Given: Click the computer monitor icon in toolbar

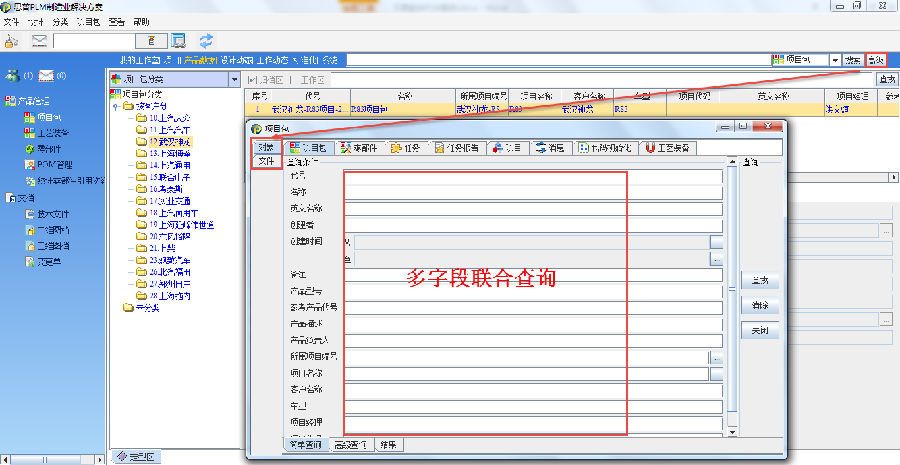Looking at the screenshot, I should [x=178, y=41].
